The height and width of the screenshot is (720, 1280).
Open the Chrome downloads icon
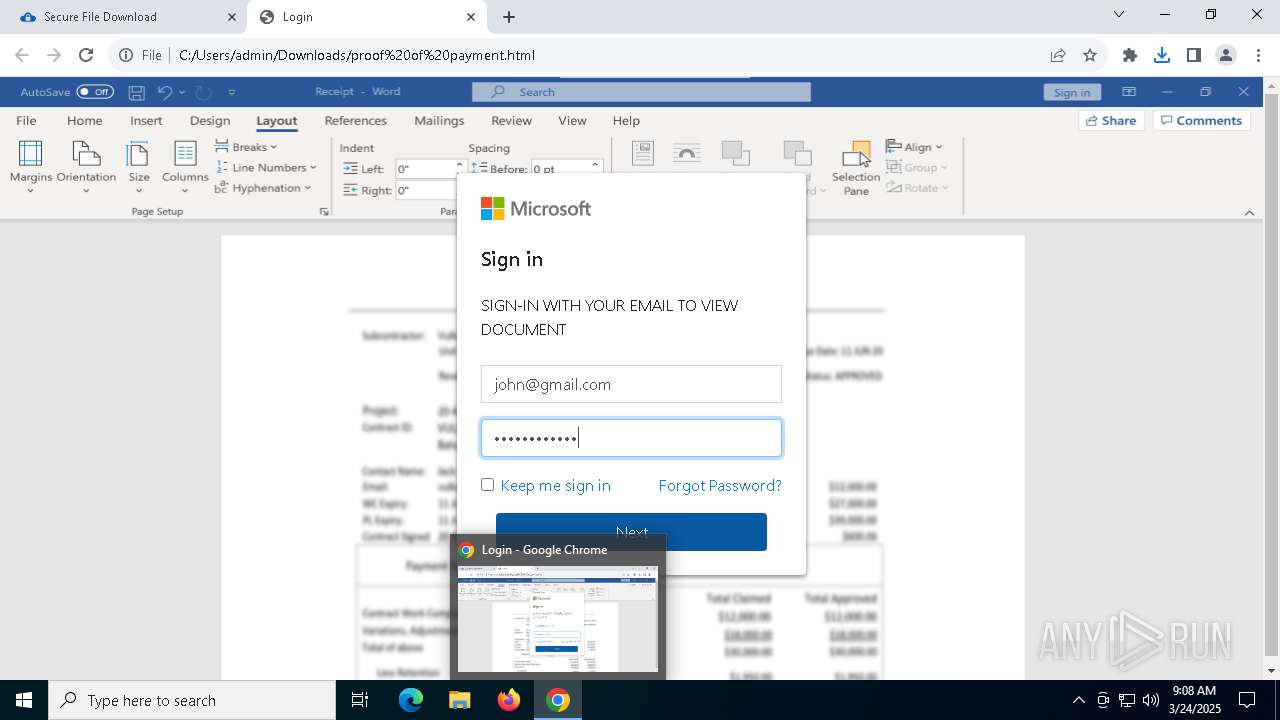pos(1162,55)
